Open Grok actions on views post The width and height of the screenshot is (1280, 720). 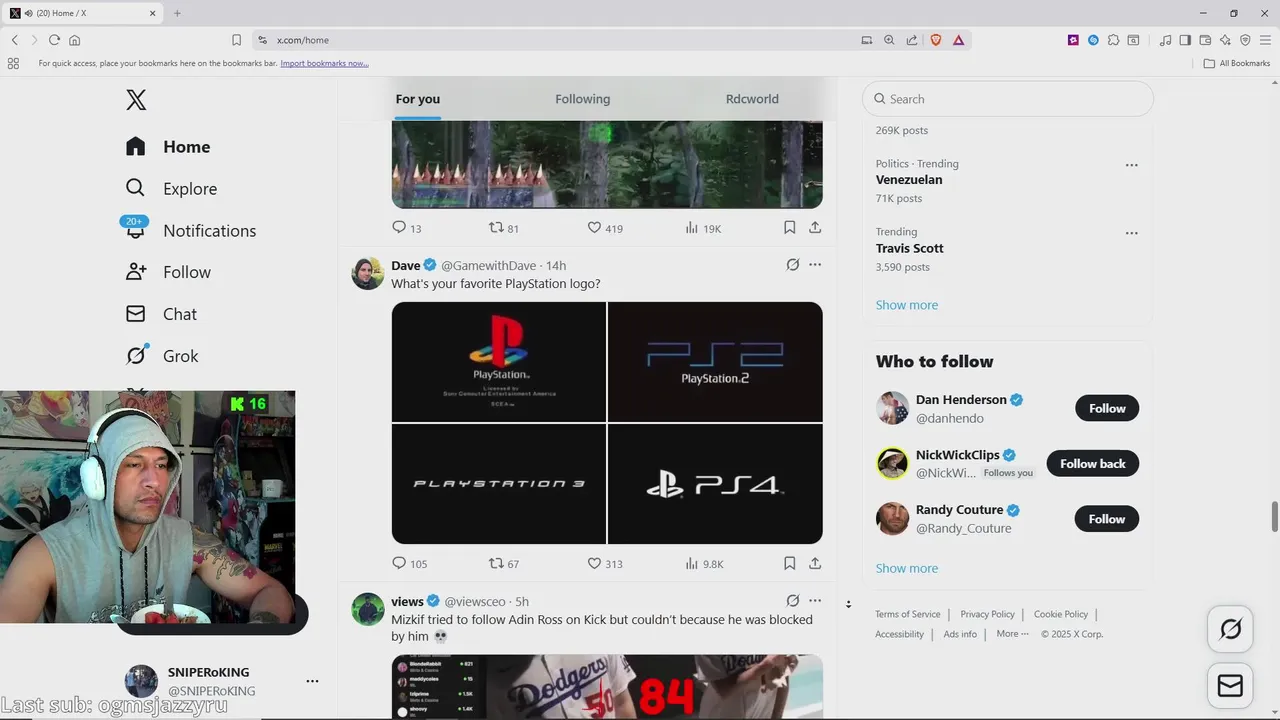[x=792, y=601]
